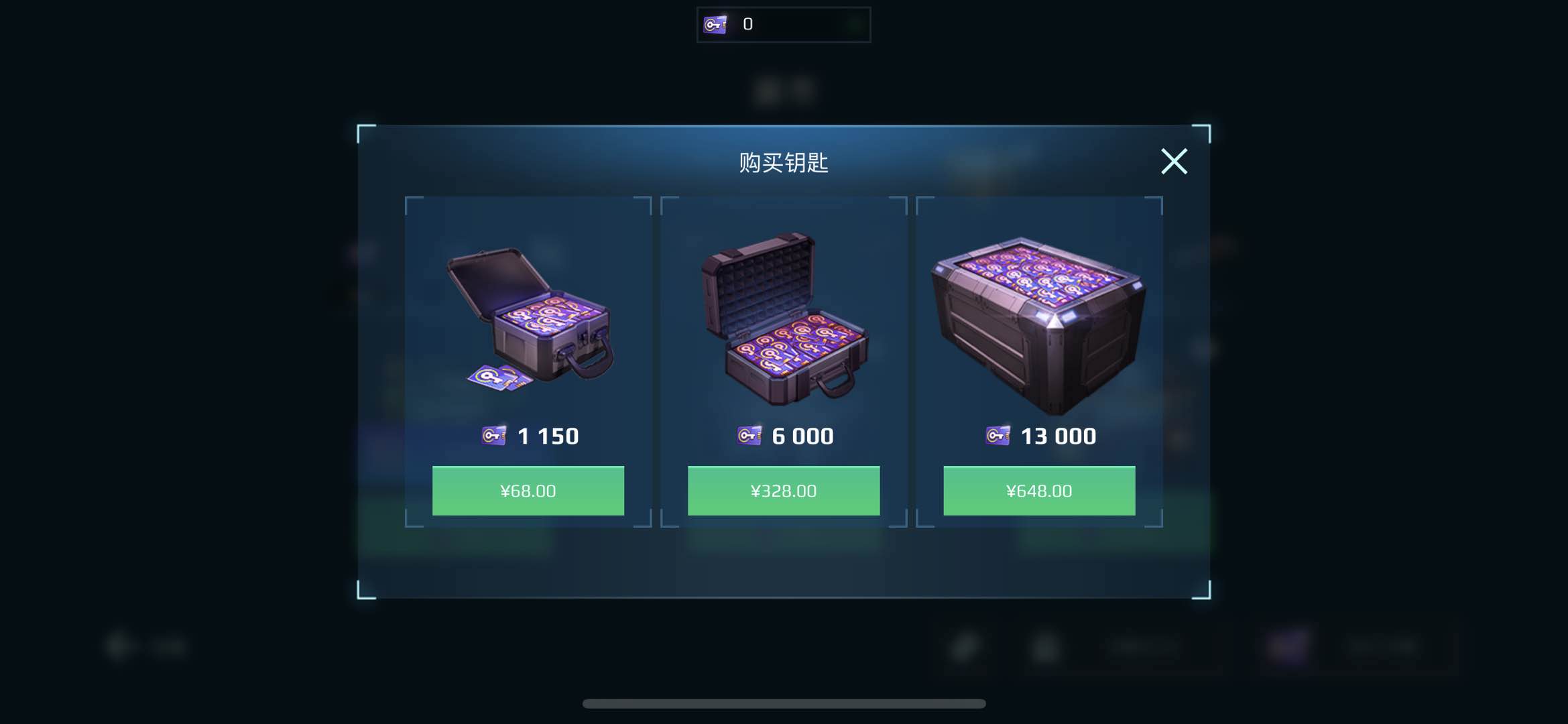Tap the blurred icon at bottom left corner
Viewport: 1568px width, 724px height.
(x=118, y=646)
